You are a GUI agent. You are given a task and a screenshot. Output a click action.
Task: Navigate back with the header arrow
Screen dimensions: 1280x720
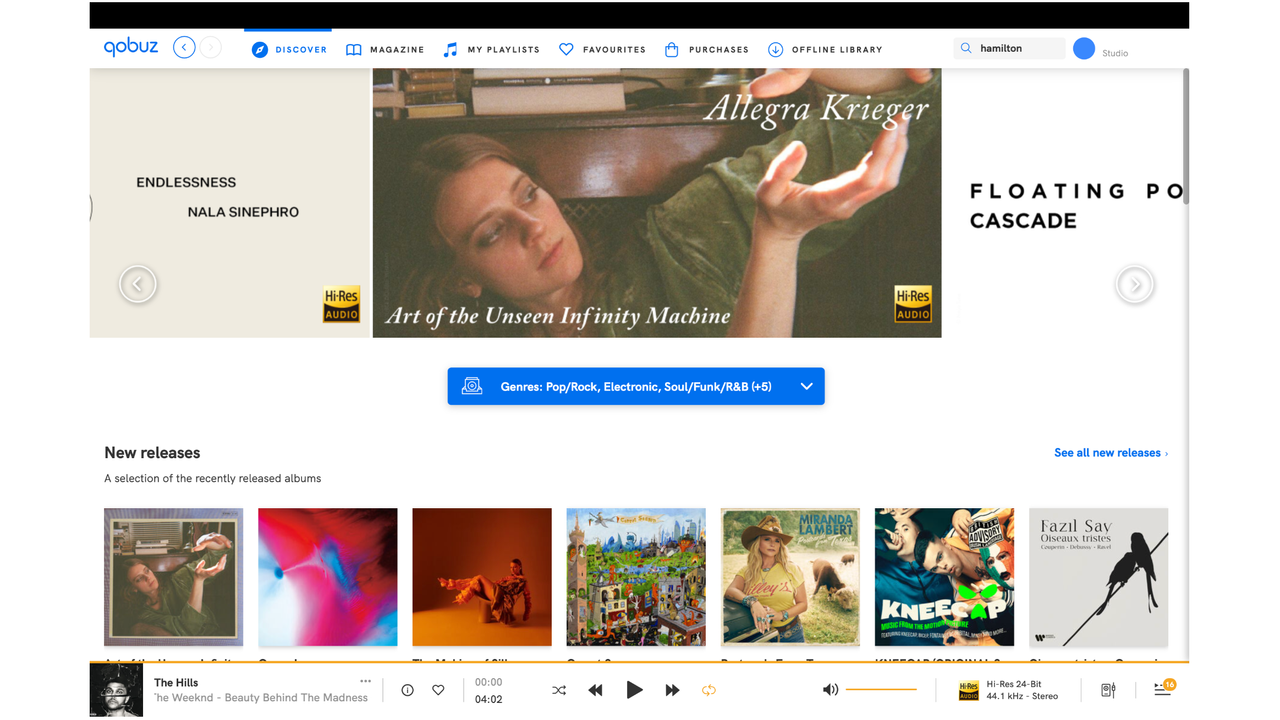(184, 48)
